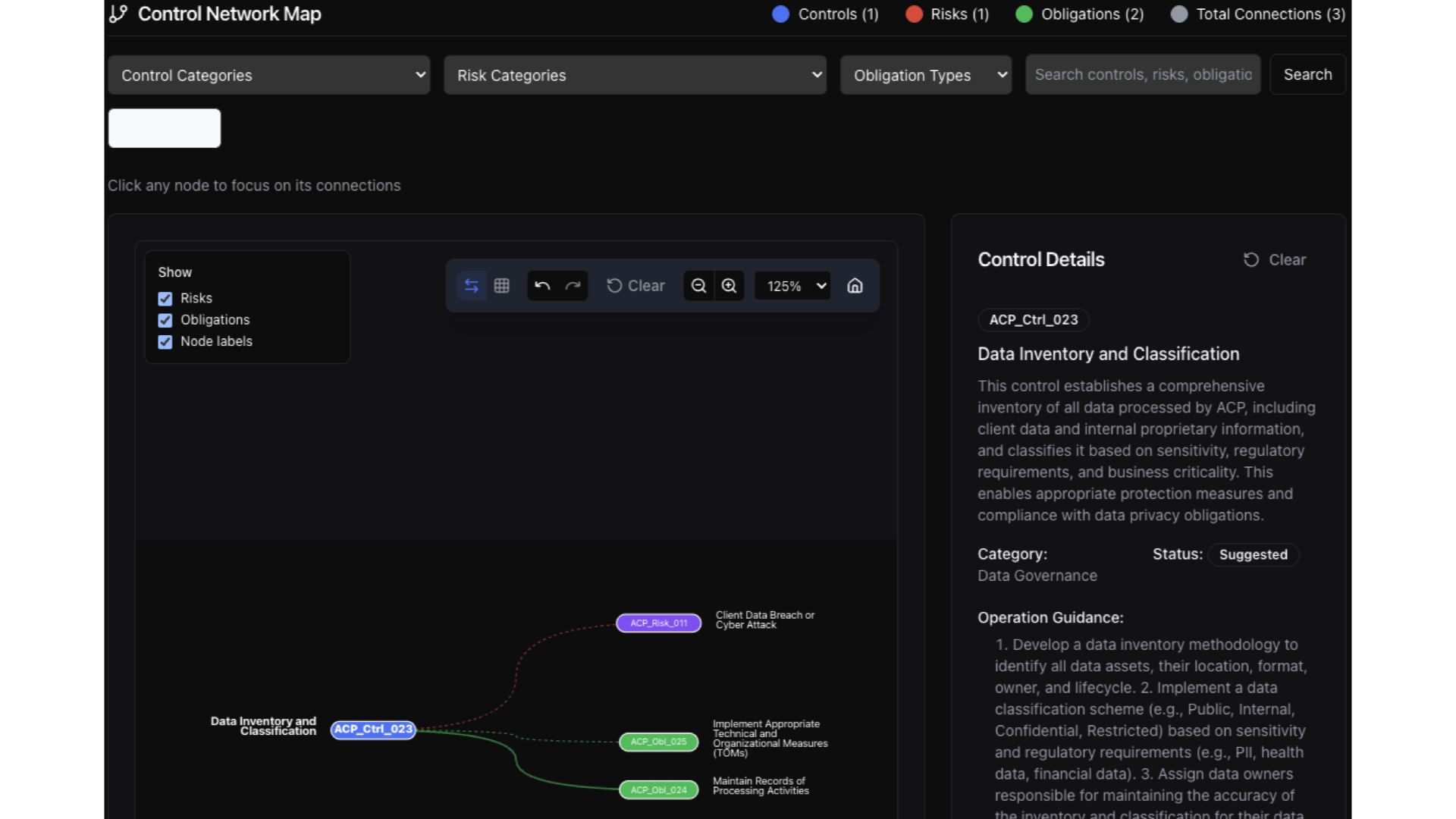Click the ACP_Ctrl_023 node

[372, 730]
